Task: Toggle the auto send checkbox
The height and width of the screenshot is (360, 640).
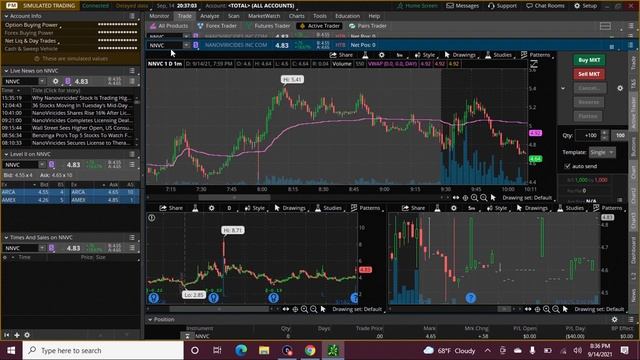Action: [x=567, y=166]
